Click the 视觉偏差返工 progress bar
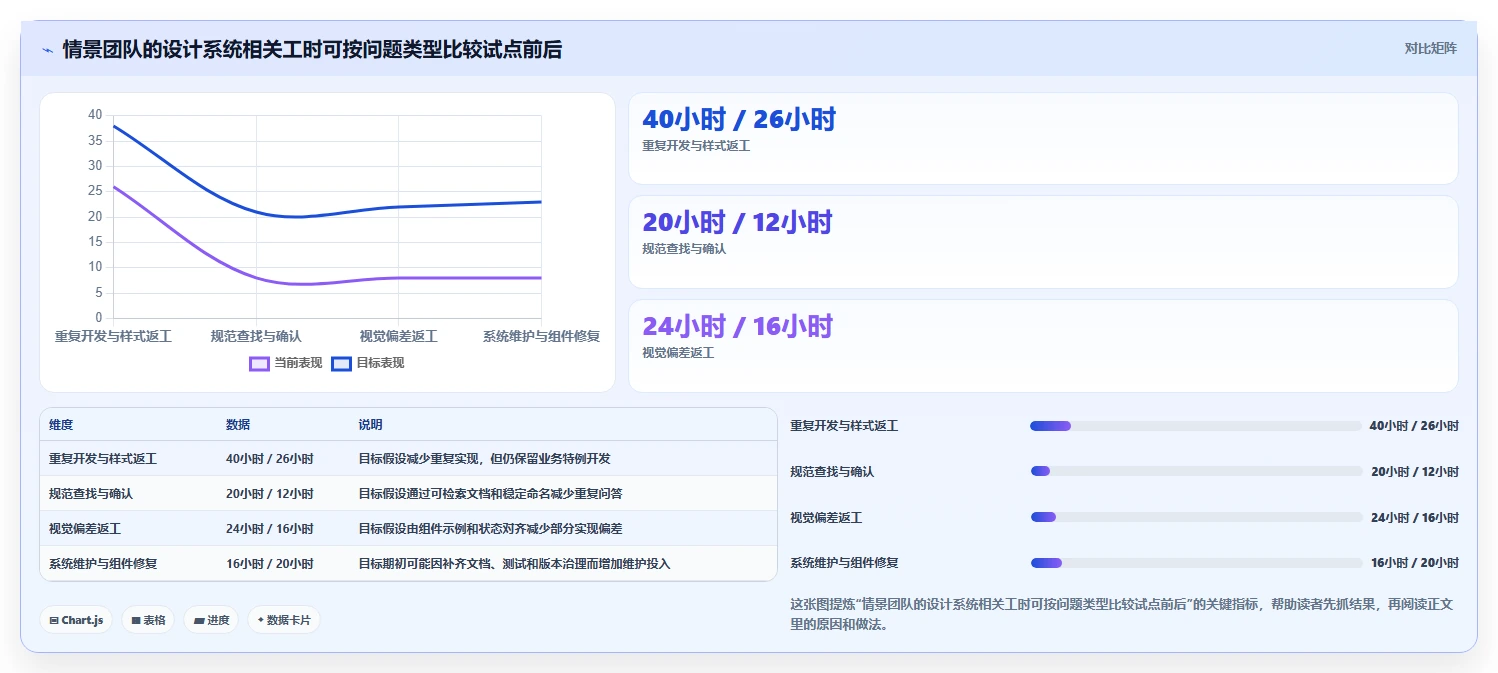The width and height of the screenshot is (1498, 673). pos(1196,517)
